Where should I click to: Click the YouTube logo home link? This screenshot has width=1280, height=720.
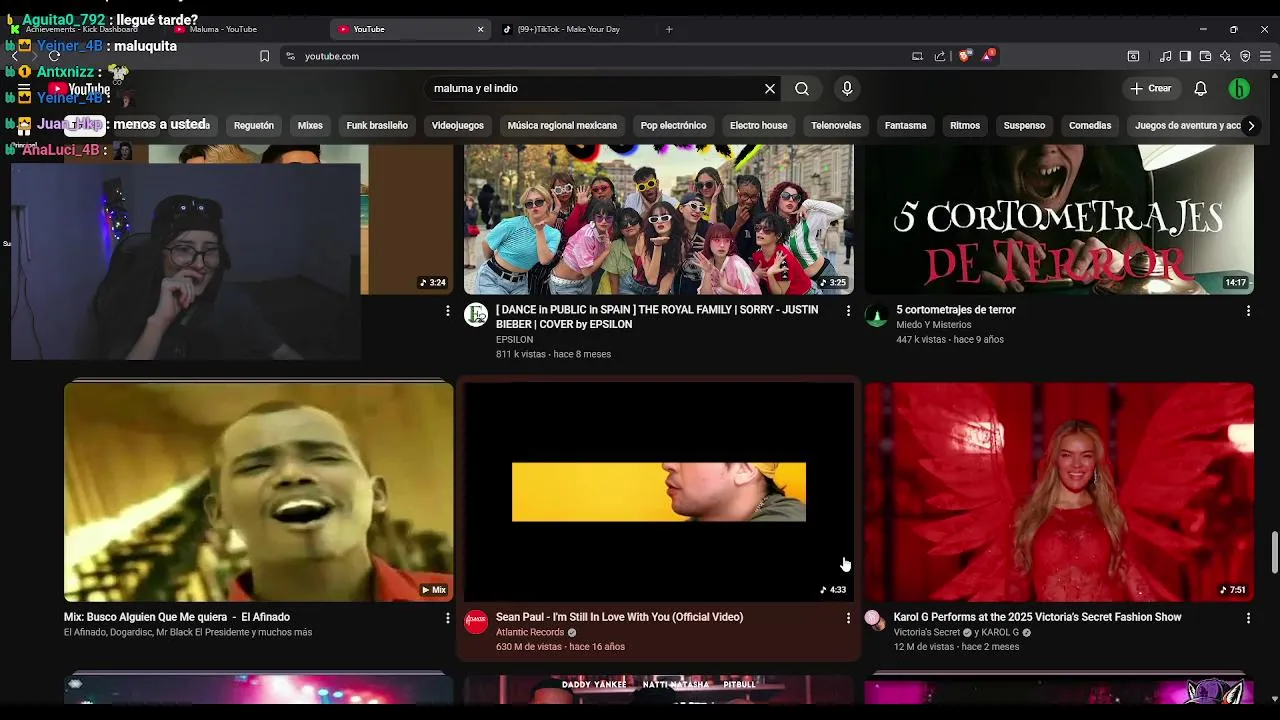click(80, 89)
